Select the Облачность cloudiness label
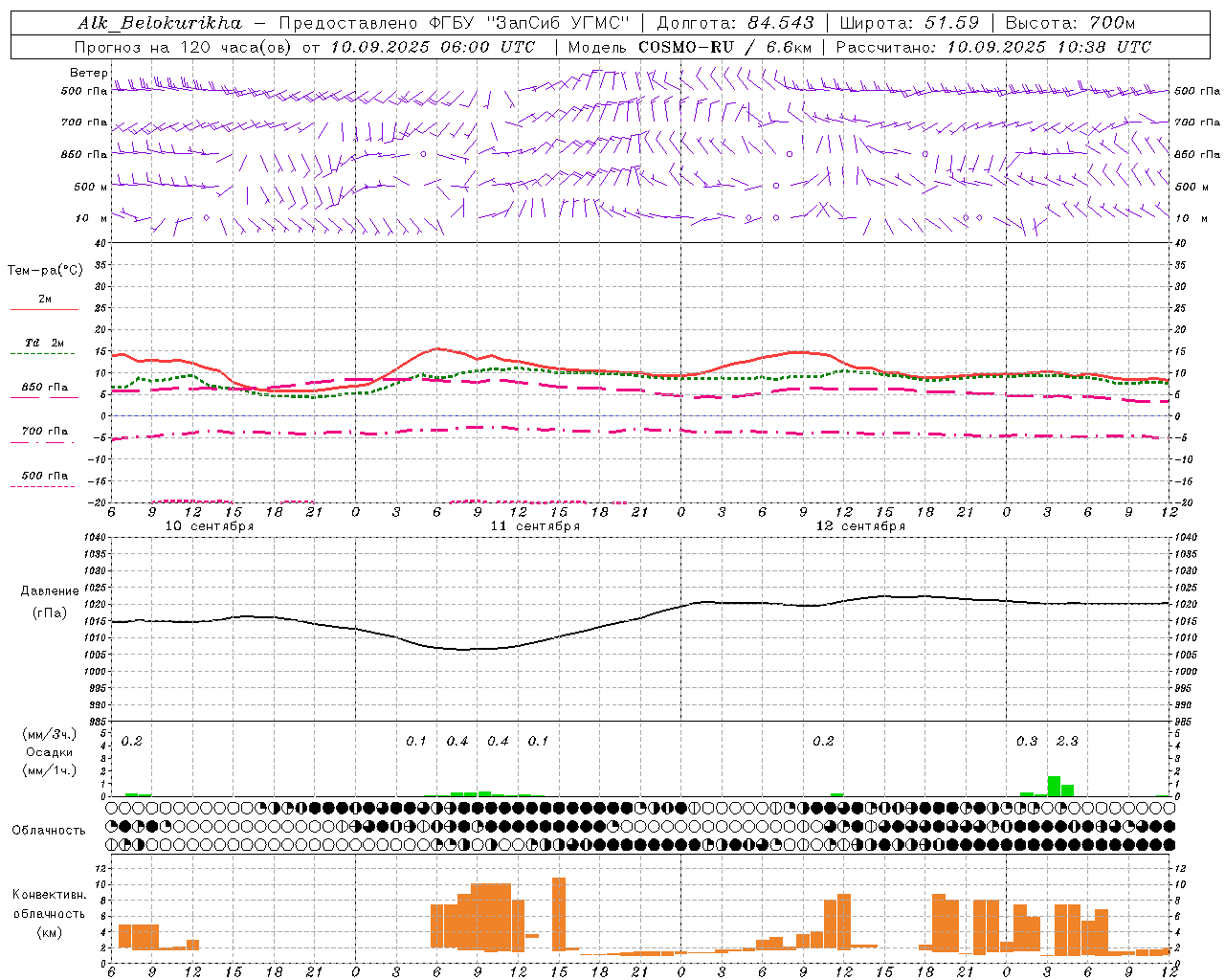Viewport: 1225px width, 980px height. [x=49, y=831]
